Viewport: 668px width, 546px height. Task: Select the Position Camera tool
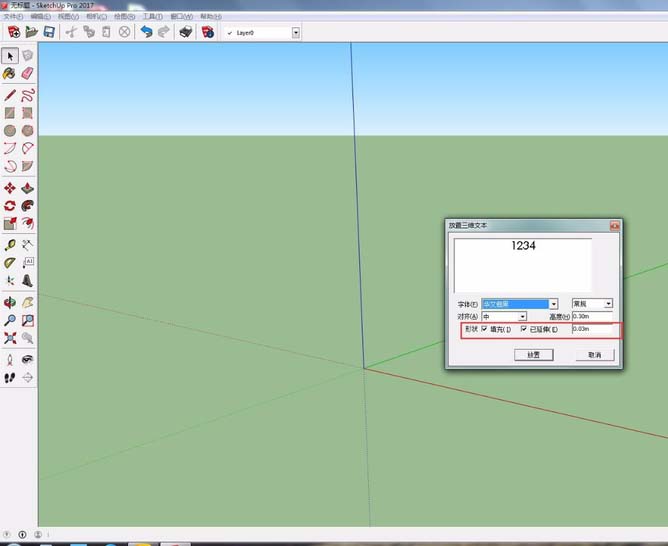point(10,359)
